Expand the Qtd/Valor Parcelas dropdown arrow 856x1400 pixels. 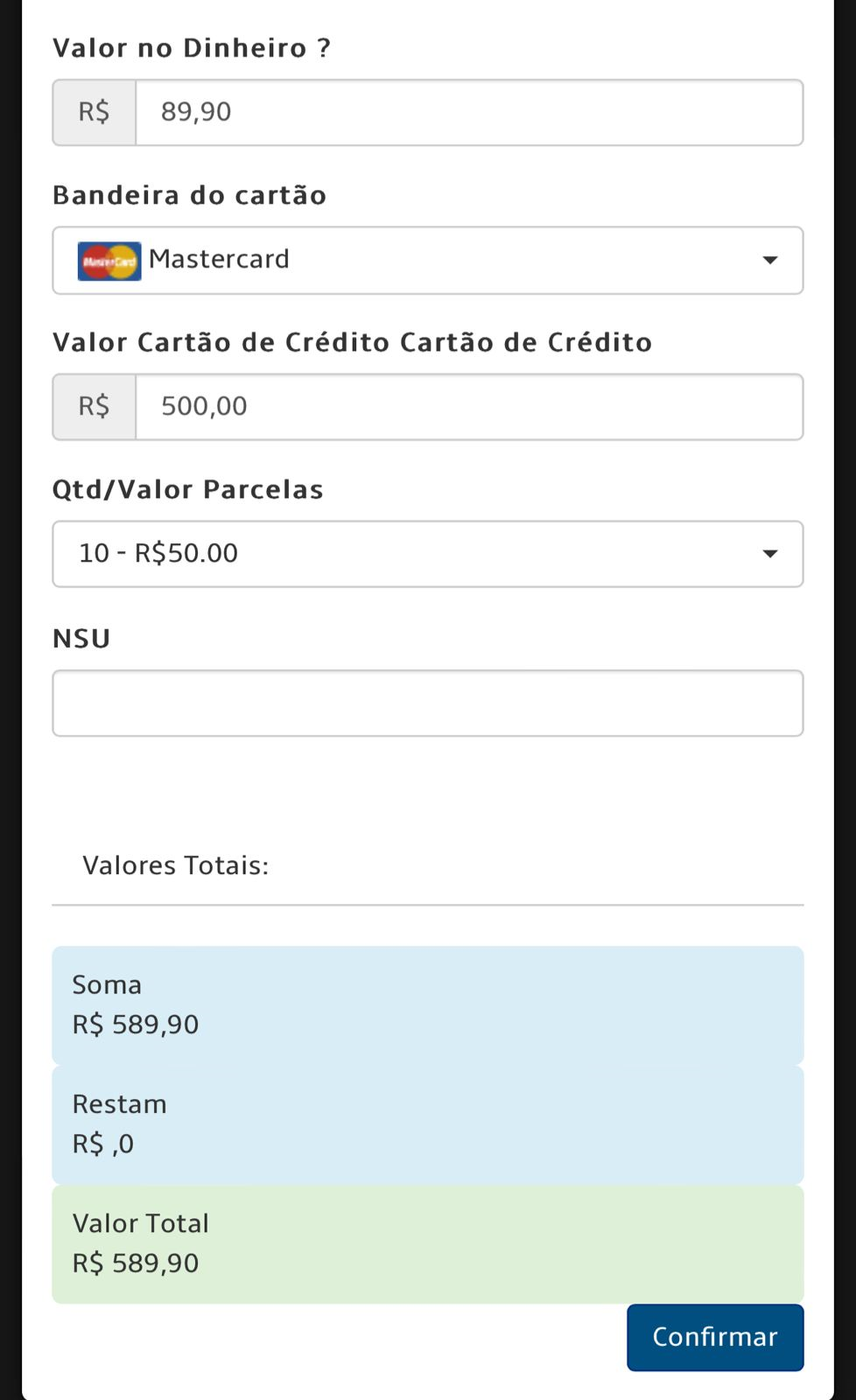click(769, 554)
